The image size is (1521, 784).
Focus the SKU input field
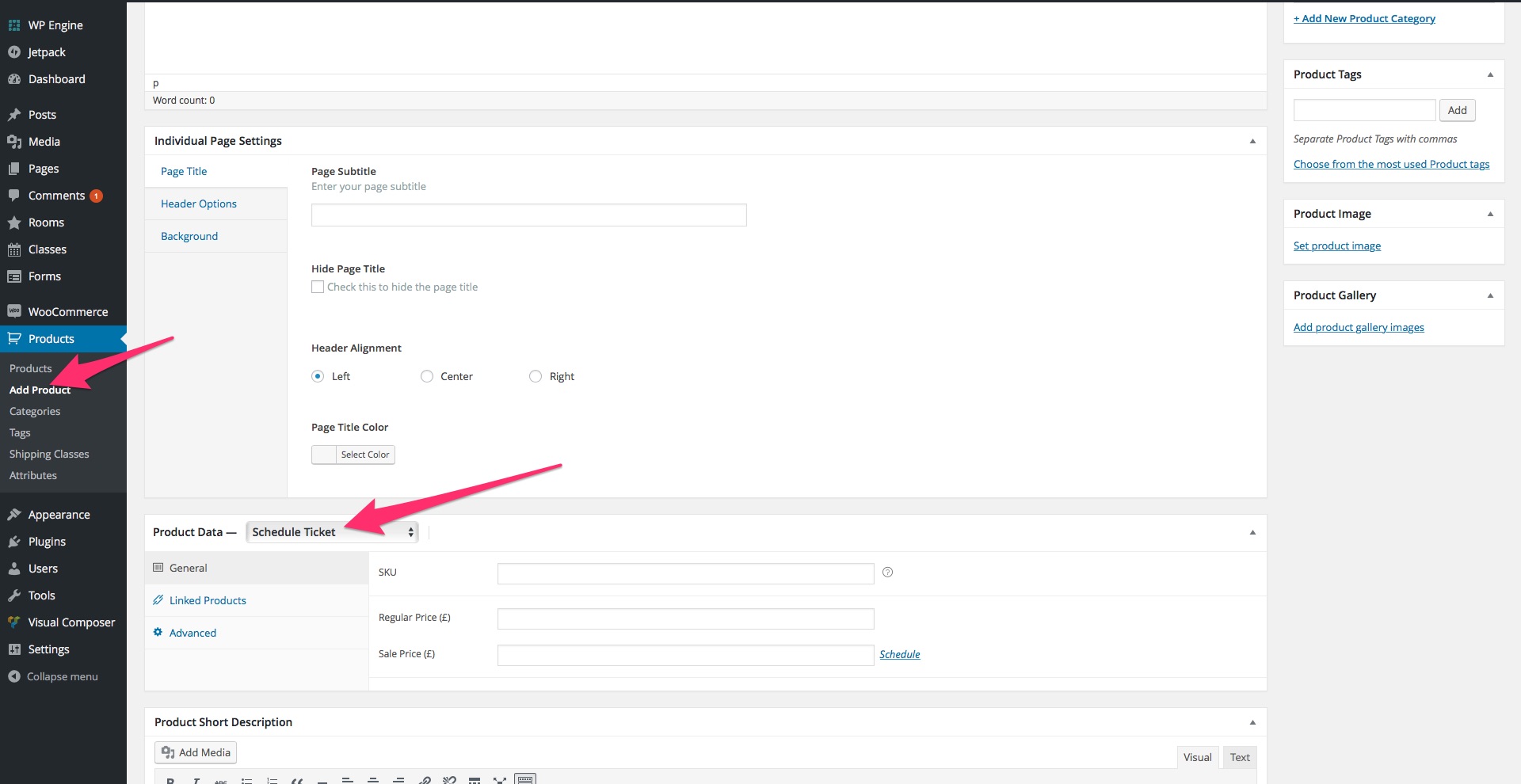point(685,573)
